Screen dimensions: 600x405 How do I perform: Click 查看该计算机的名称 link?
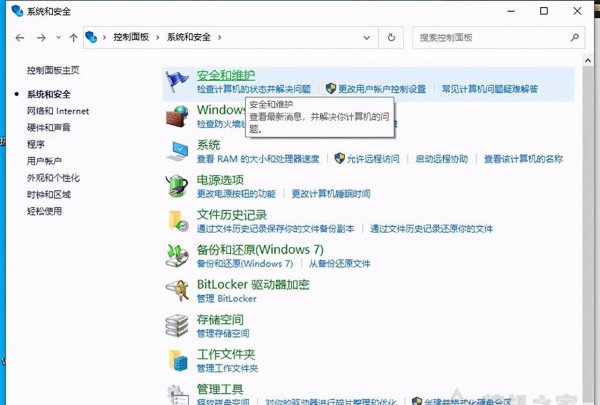coord(523,159)
